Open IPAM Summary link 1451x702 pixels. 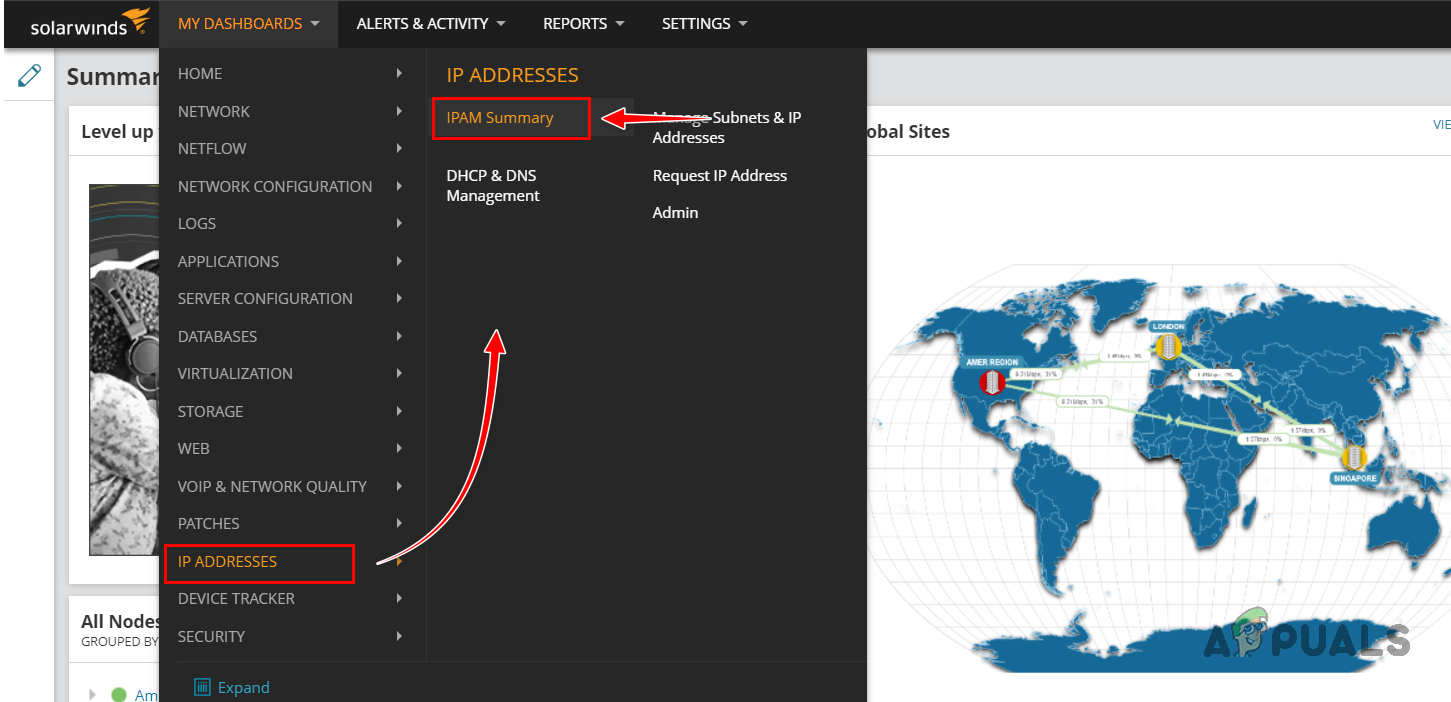click(x=500, y=118)
